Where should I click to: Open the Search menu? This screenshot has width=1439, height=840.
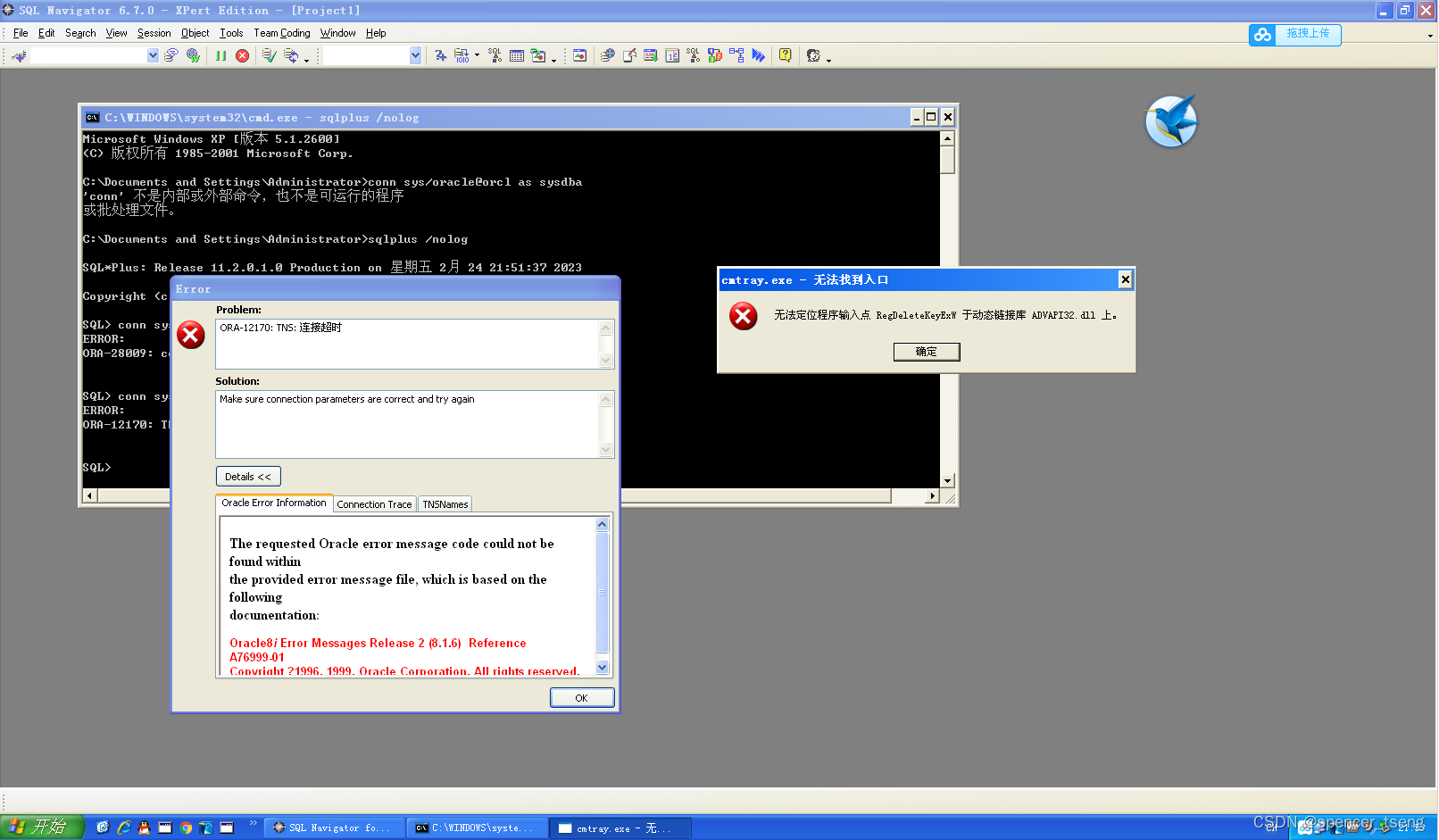click(x=80, y=33)
